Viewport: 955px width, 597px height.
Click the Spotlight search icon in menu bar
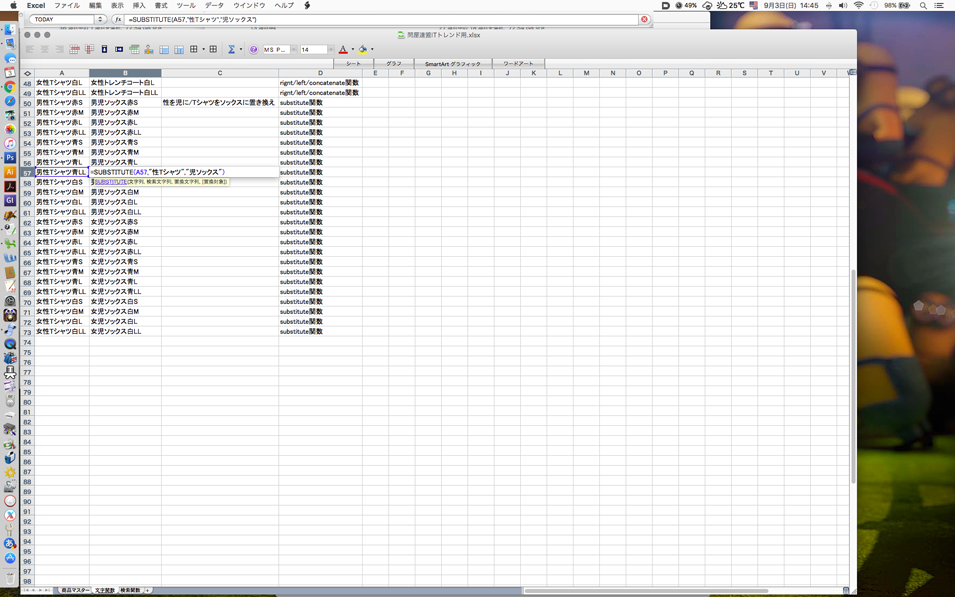(923, 5)
